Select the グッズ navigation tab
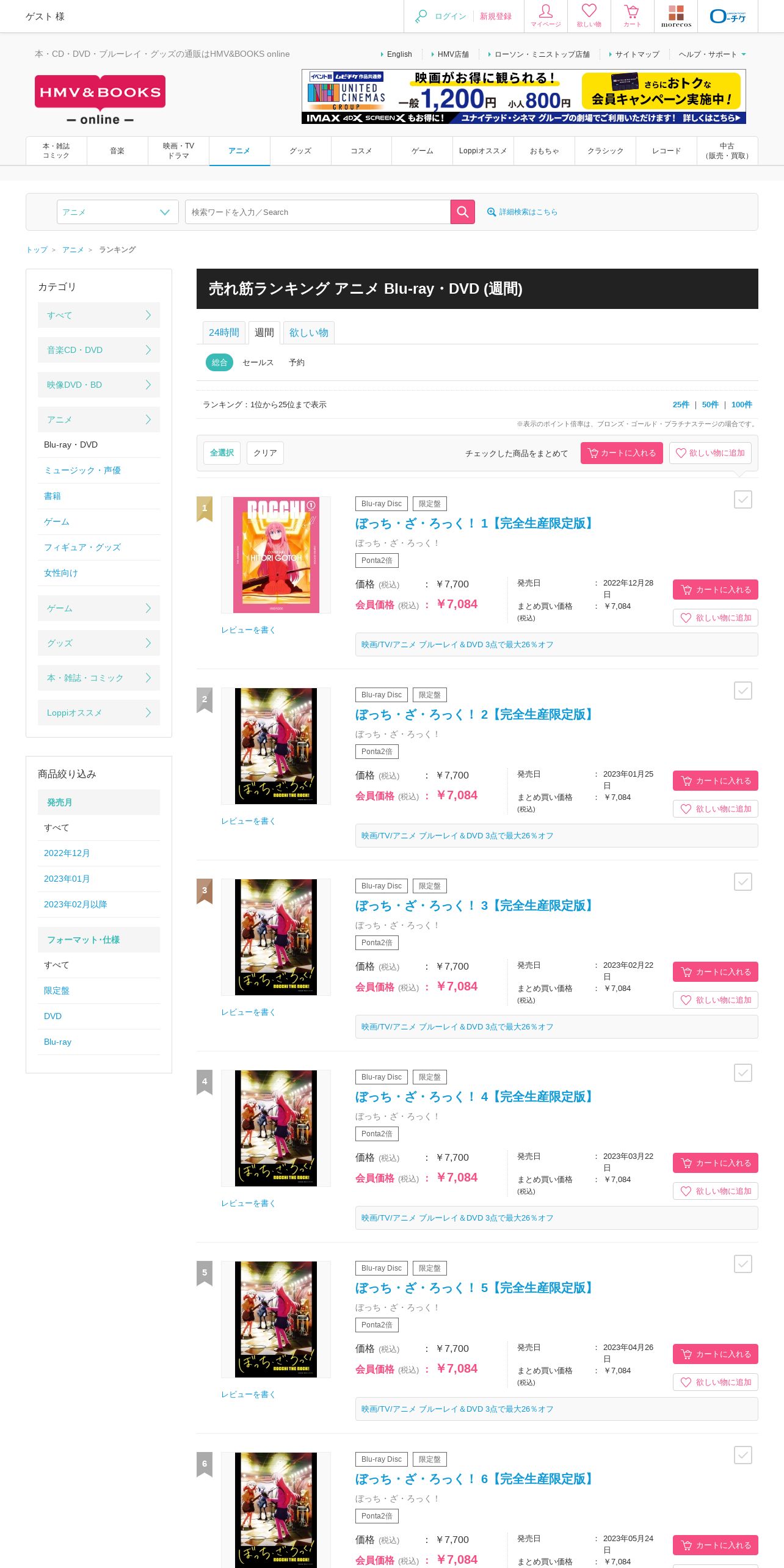Image resolution: width=784 pixels, height=1568 pixels. [300, 151]
